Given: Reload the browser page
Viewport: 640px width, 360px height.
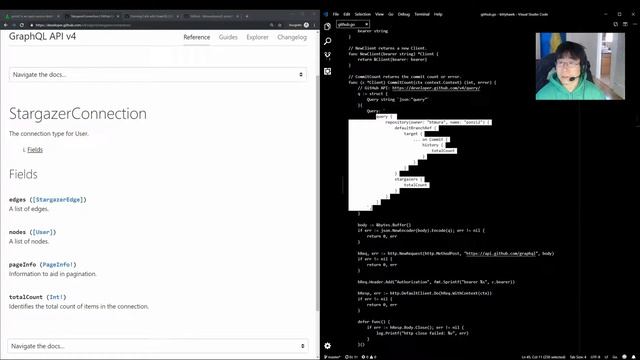Looking at the screenshot, I should pyautogui.click(x=22, y=25).
